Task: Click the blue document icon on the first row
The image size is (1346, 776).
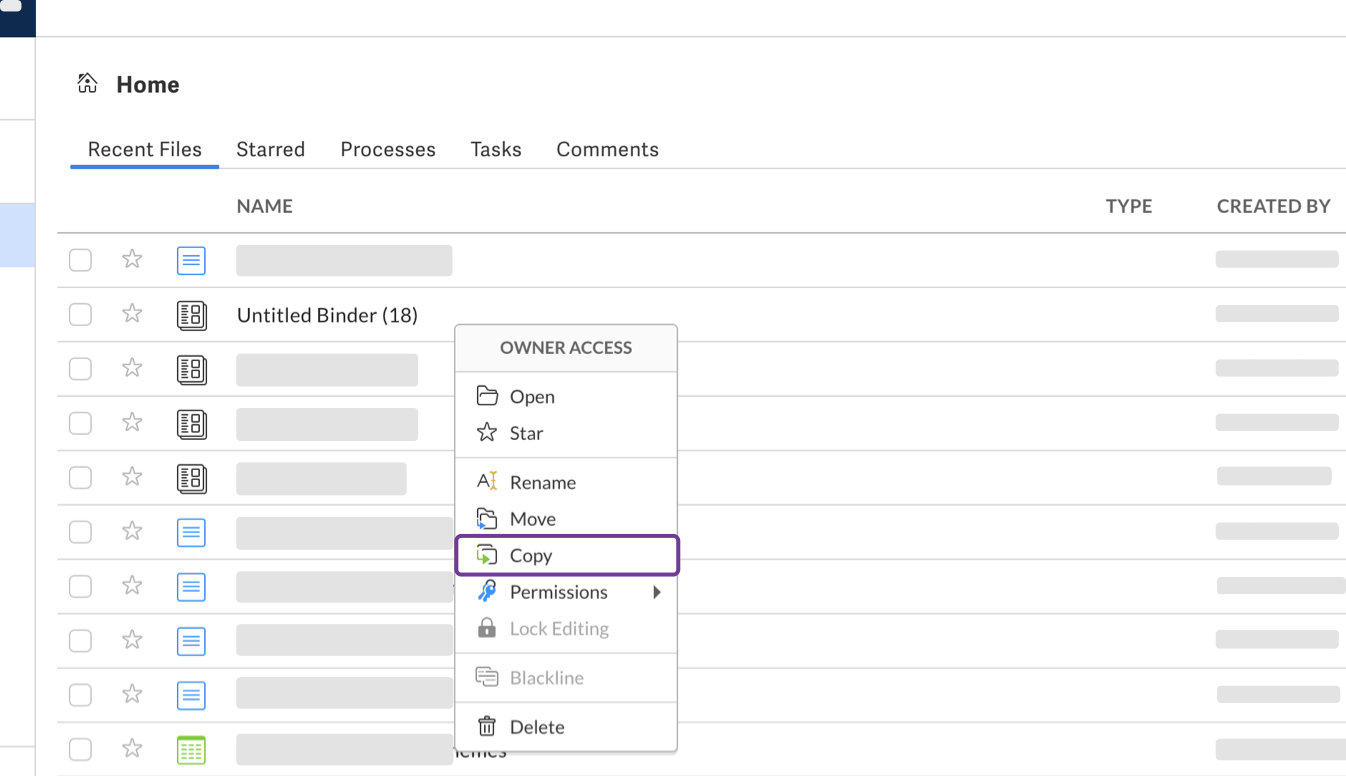Action: point(191,260)
